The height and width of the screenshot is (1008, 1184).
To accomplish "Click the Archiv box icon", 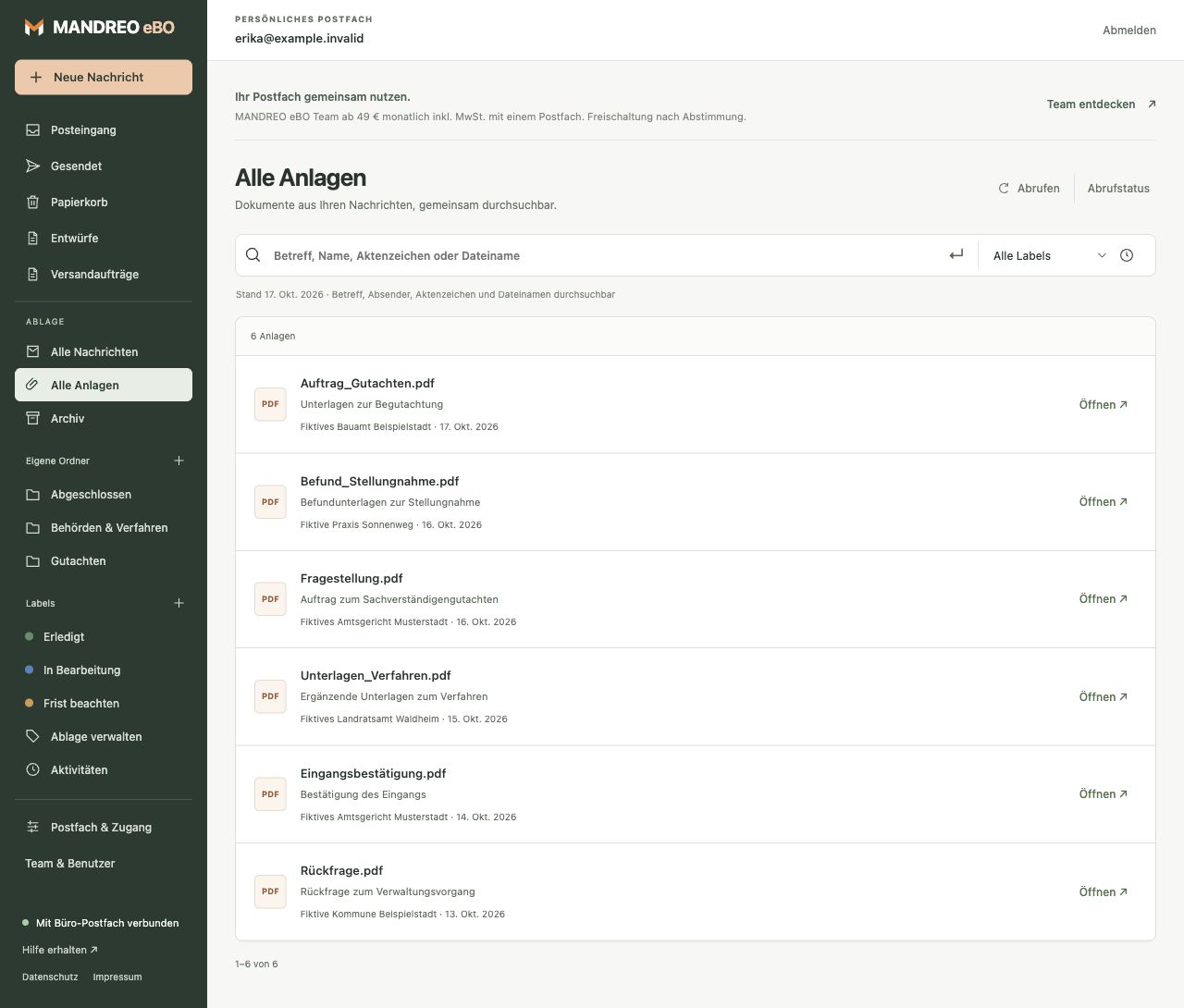I will point(33,418).
